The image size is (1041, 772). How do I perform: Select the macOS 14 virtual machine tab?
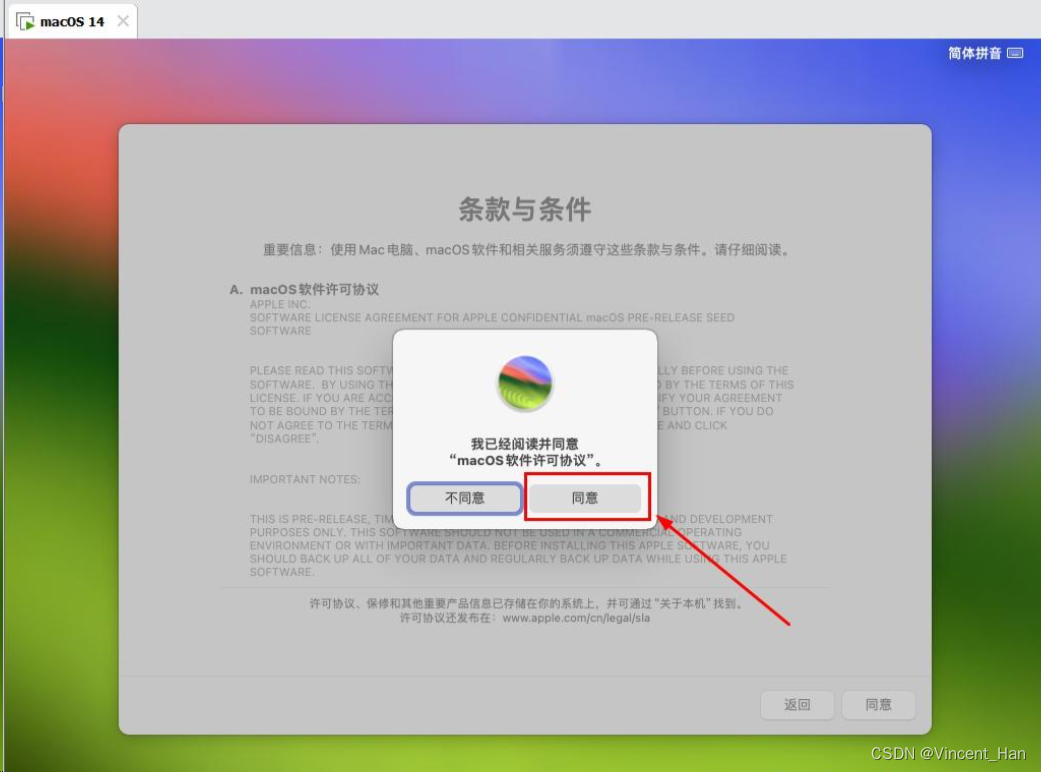click(x=72, y=21)
